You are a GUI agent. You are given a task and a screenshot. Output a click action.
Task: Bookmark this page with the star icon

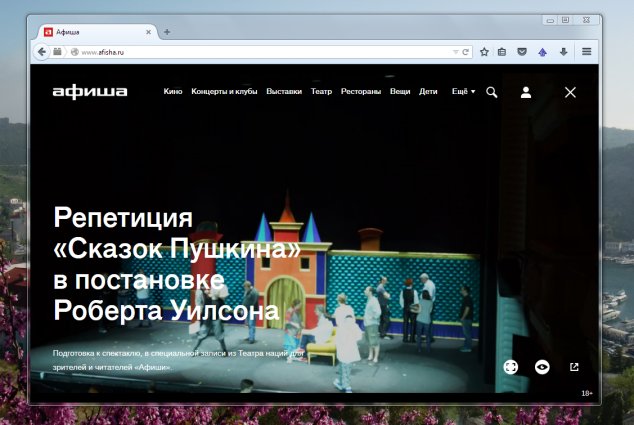(x=484, y=52)
